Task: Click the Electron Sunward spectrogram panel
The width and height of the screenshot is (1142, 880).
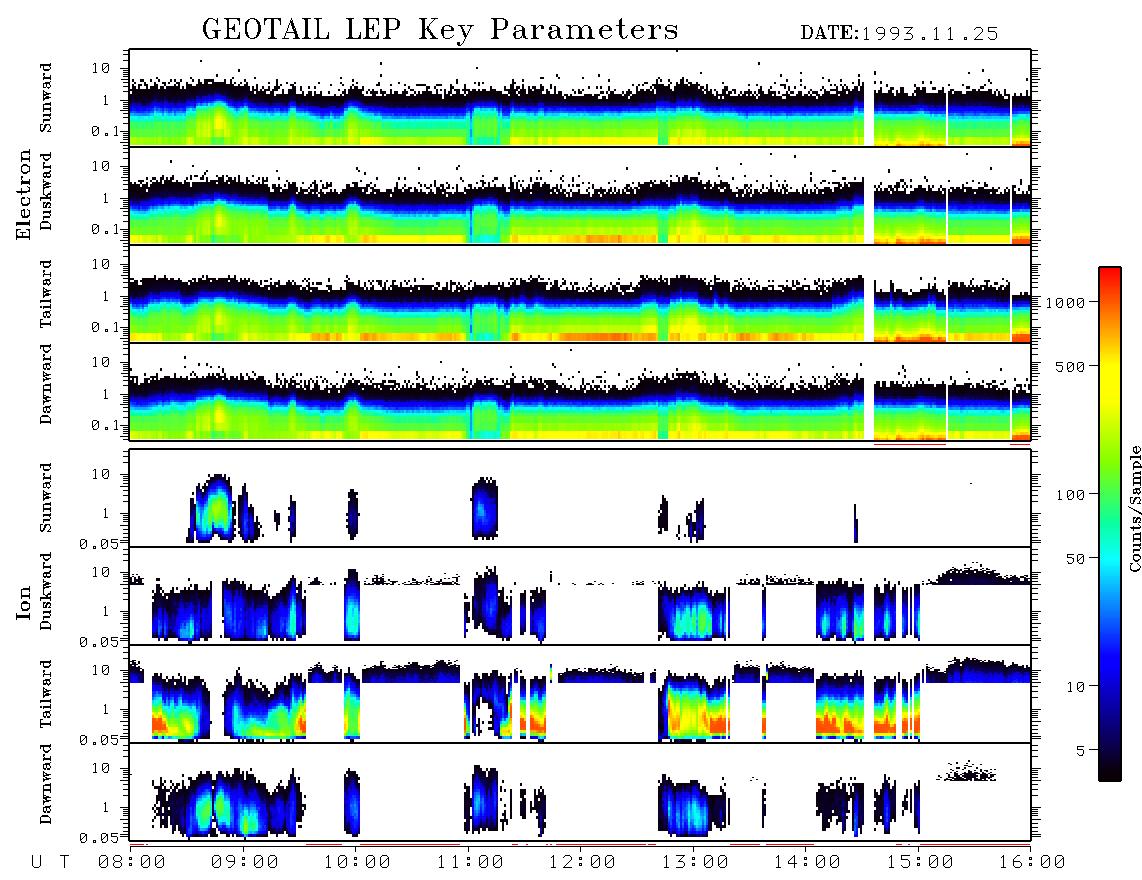Action: pos(580,98)
